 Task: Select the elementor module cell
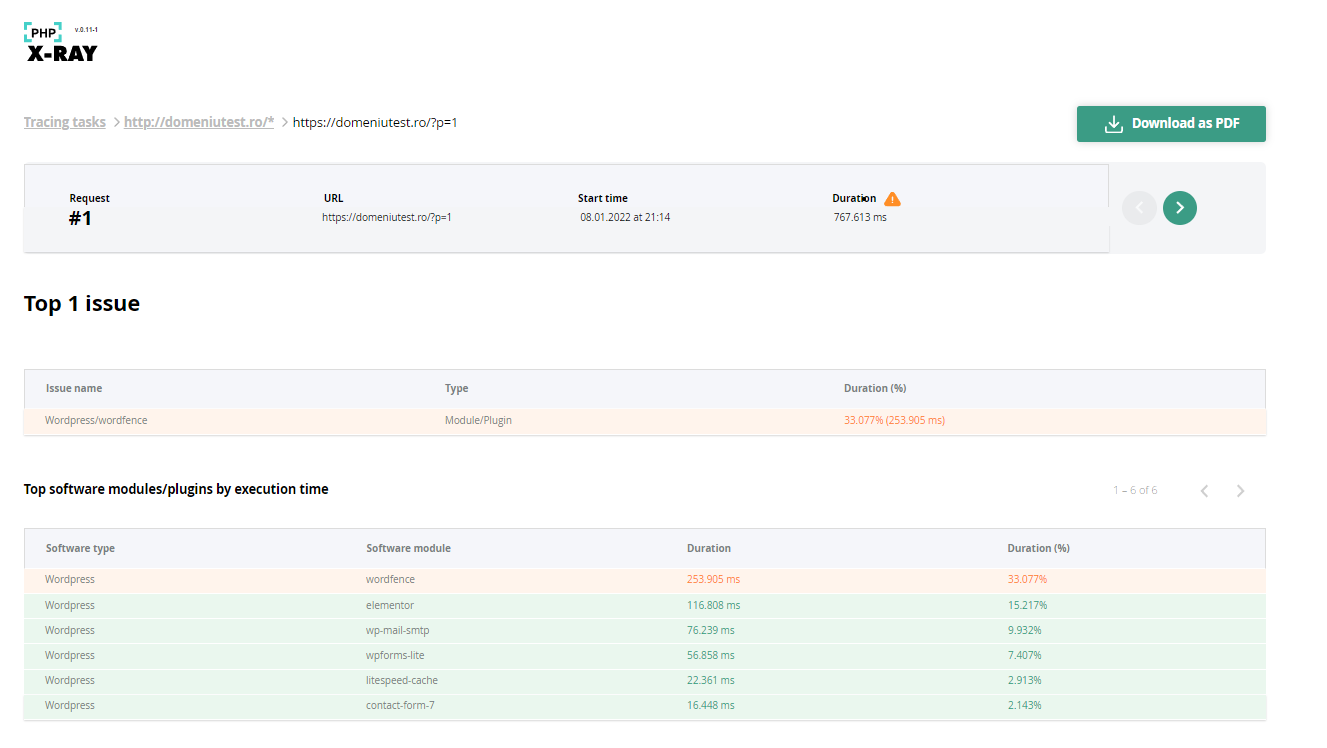390,605
